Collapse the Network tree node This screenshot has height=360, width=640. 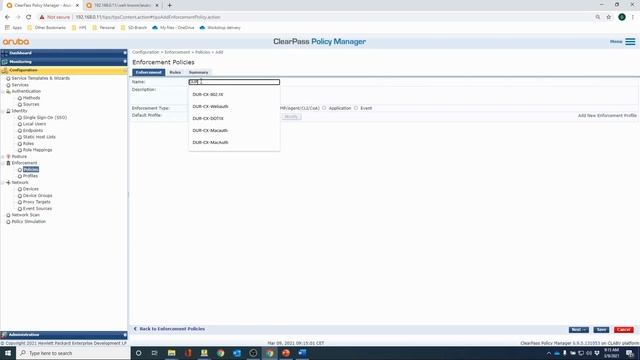coord(3,182)
